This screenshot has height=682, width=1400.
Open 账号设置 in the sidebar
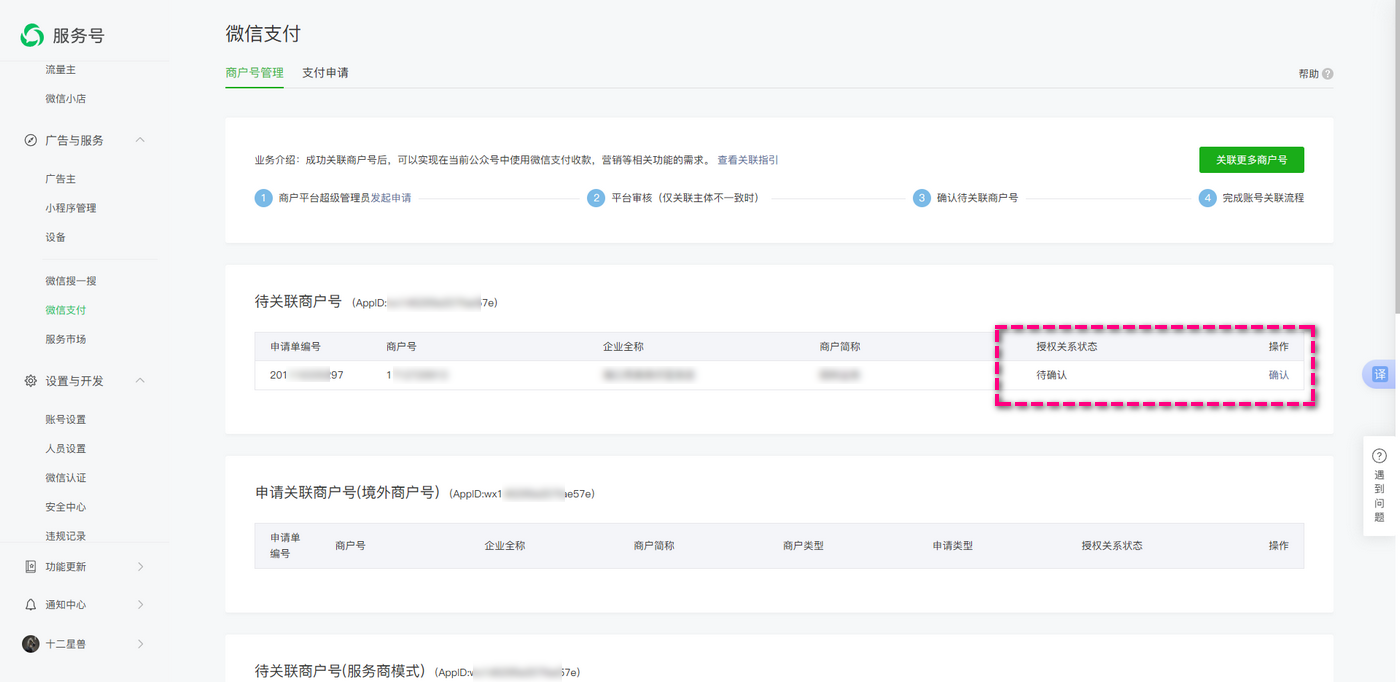click(66, 420)
